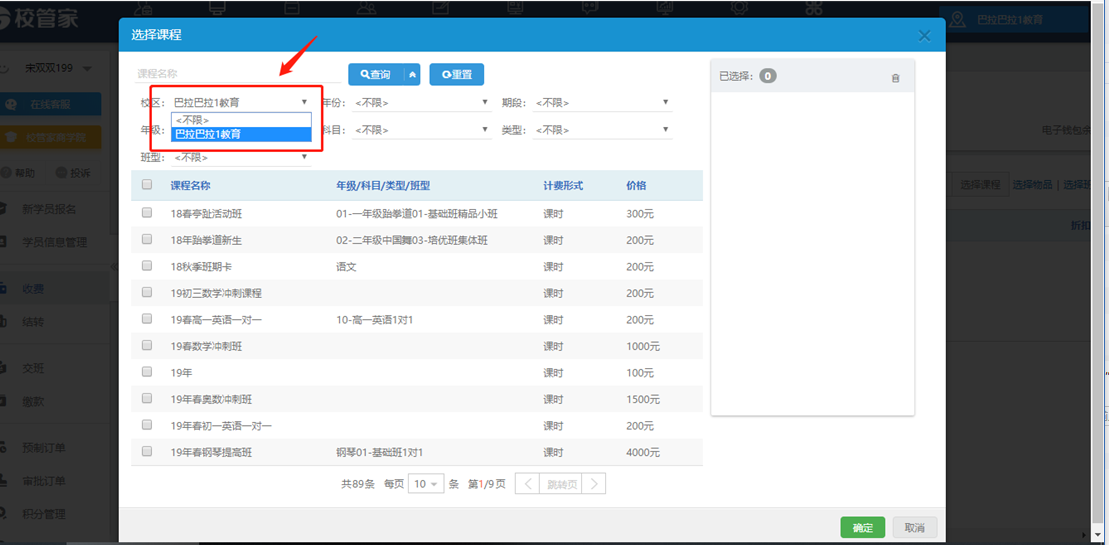
Task: Open the 班型 dropdown
Action: point(241,157)
